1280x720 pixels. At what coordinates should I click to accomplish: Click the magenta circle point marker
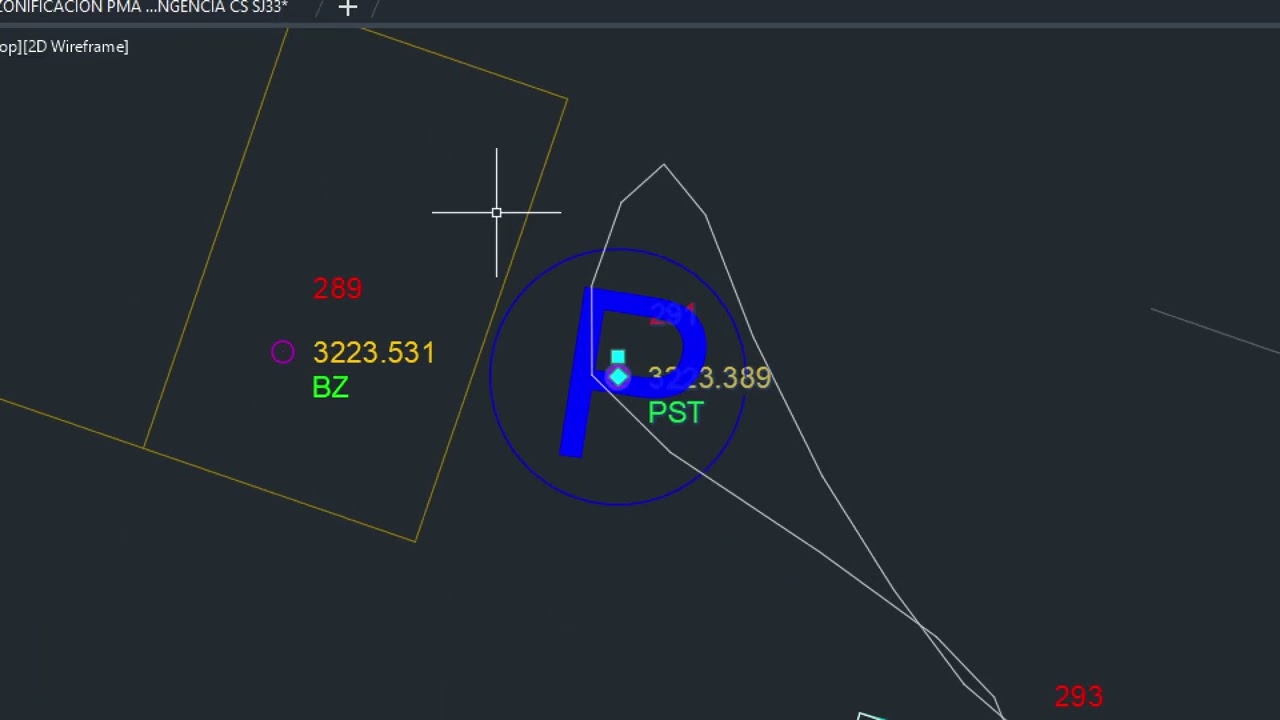point(283,352)
